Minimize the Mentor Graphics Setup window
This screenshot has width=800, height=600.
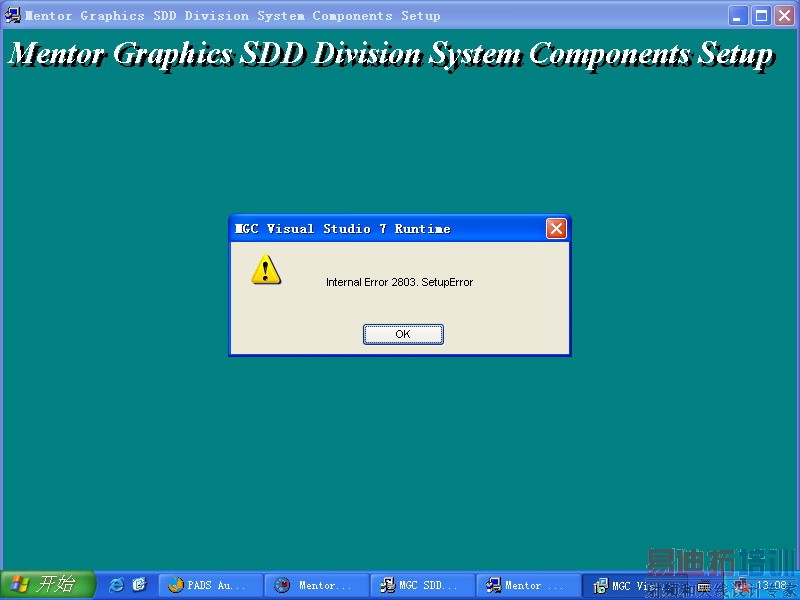[x=737, y=16]
